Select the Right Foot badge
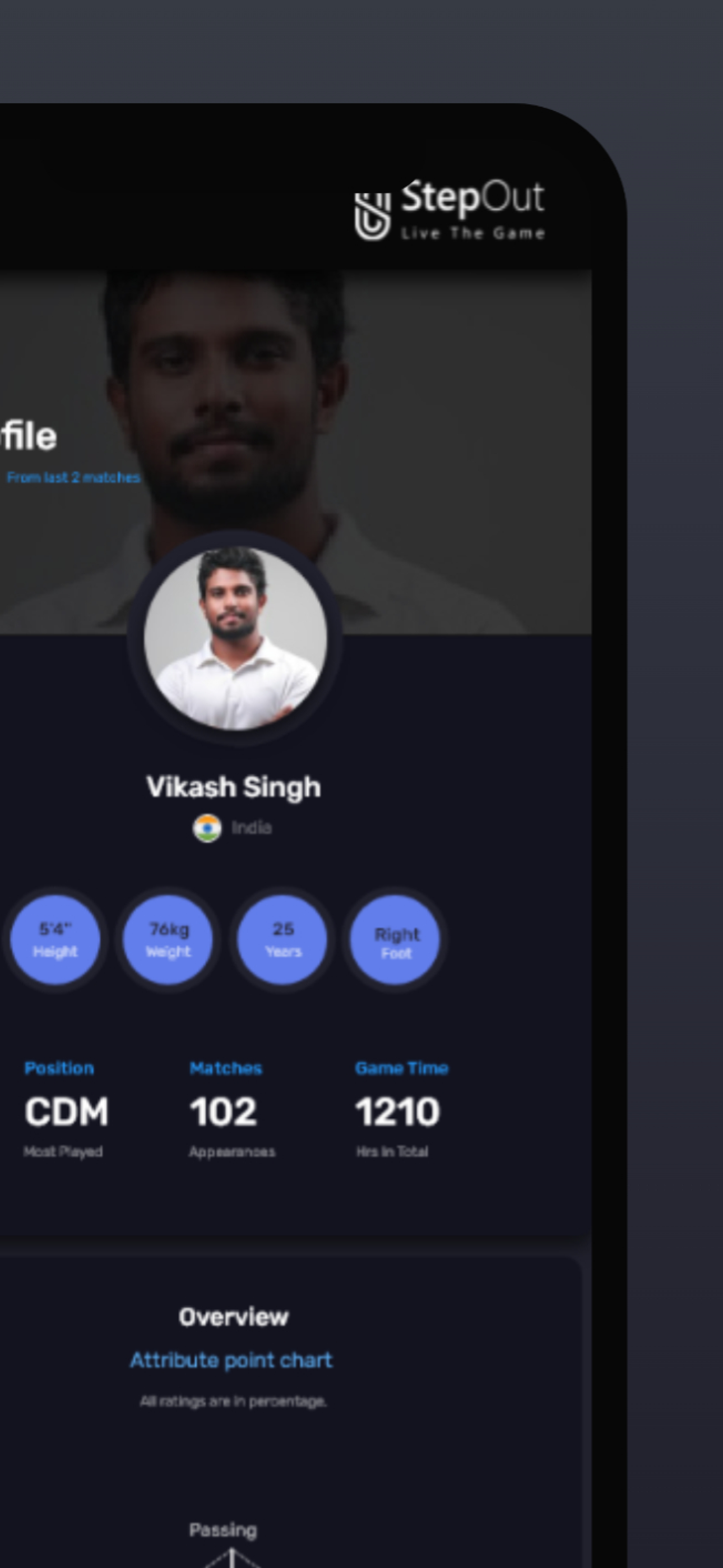This screenshot has width=723, height=1568. (x=396, y=939)
